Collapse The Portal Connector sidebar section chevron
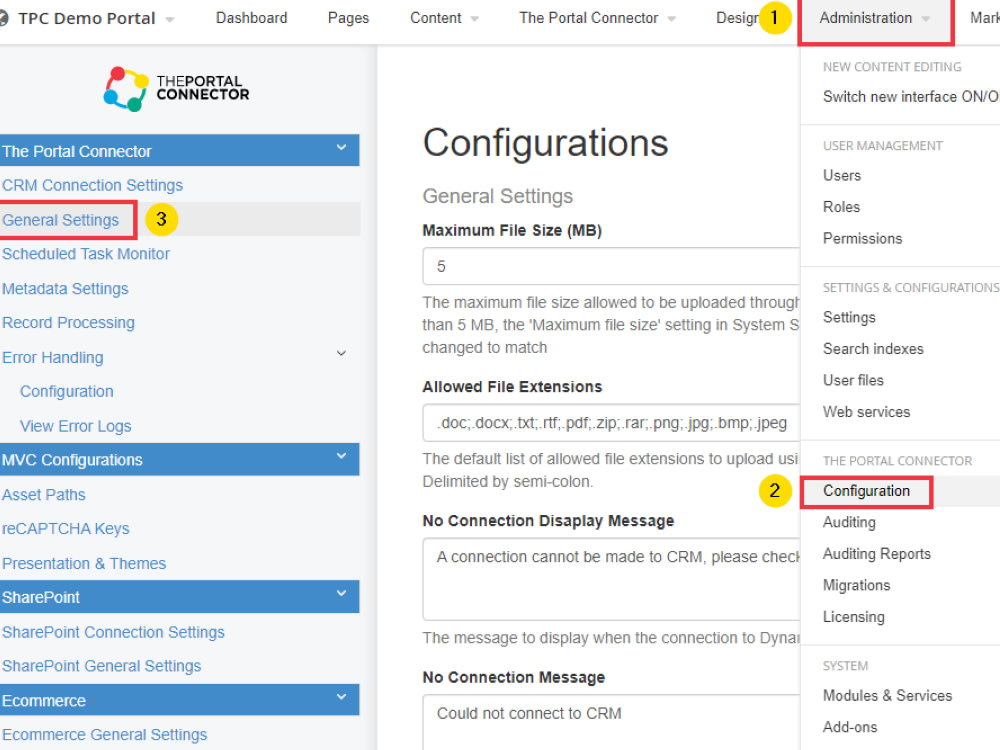Image resolution: width=1000 pixels, height=750 pixels. [x=342, y=148]
